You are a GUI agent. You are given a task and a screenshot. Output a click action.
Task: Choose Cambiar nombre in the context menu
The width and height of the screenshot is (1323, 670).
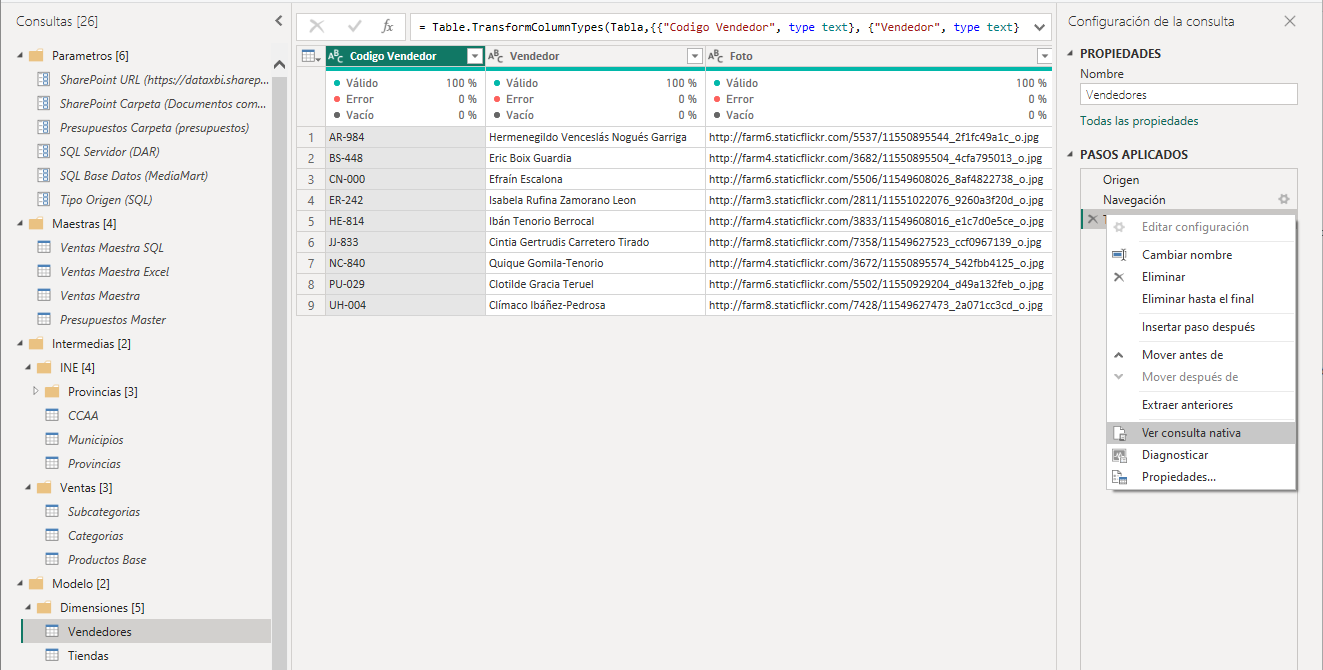[1186, 255]
